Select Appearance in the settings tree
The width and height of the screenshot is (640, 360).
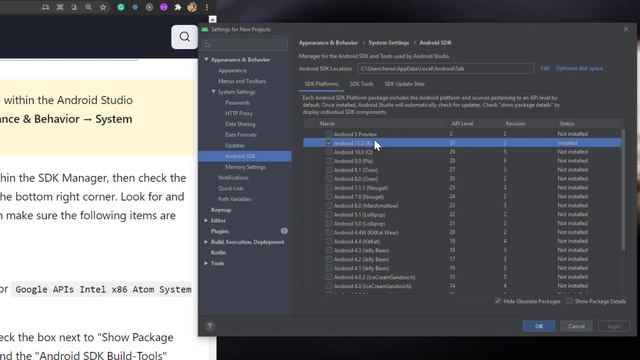pyautogui.click(x=232, y=70)
